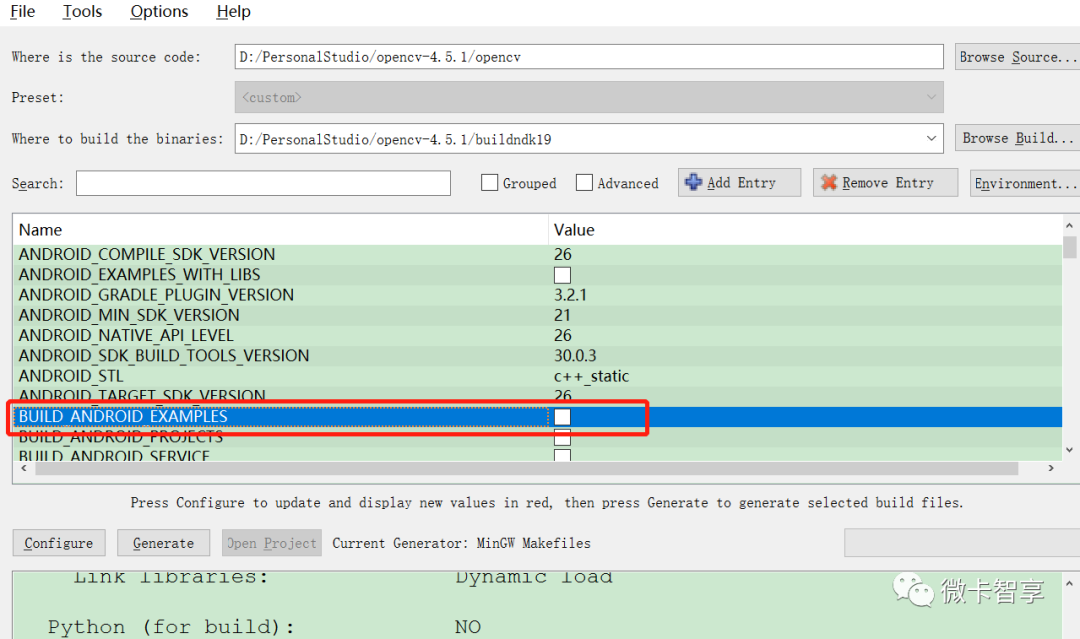
Task: Toggle the Advanced checkbox
Action: point(584,182)
